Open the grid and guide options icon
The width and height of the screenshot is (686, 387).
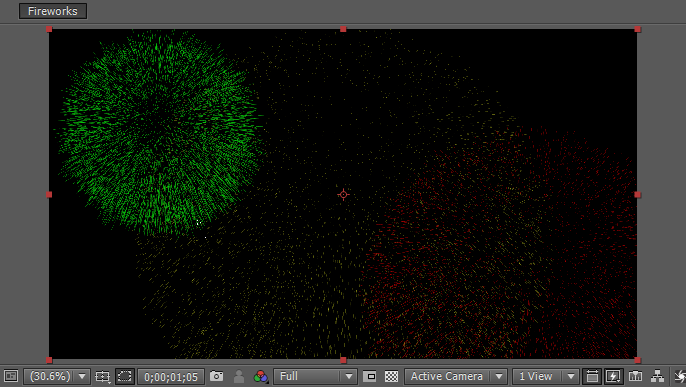click(103, 376)
